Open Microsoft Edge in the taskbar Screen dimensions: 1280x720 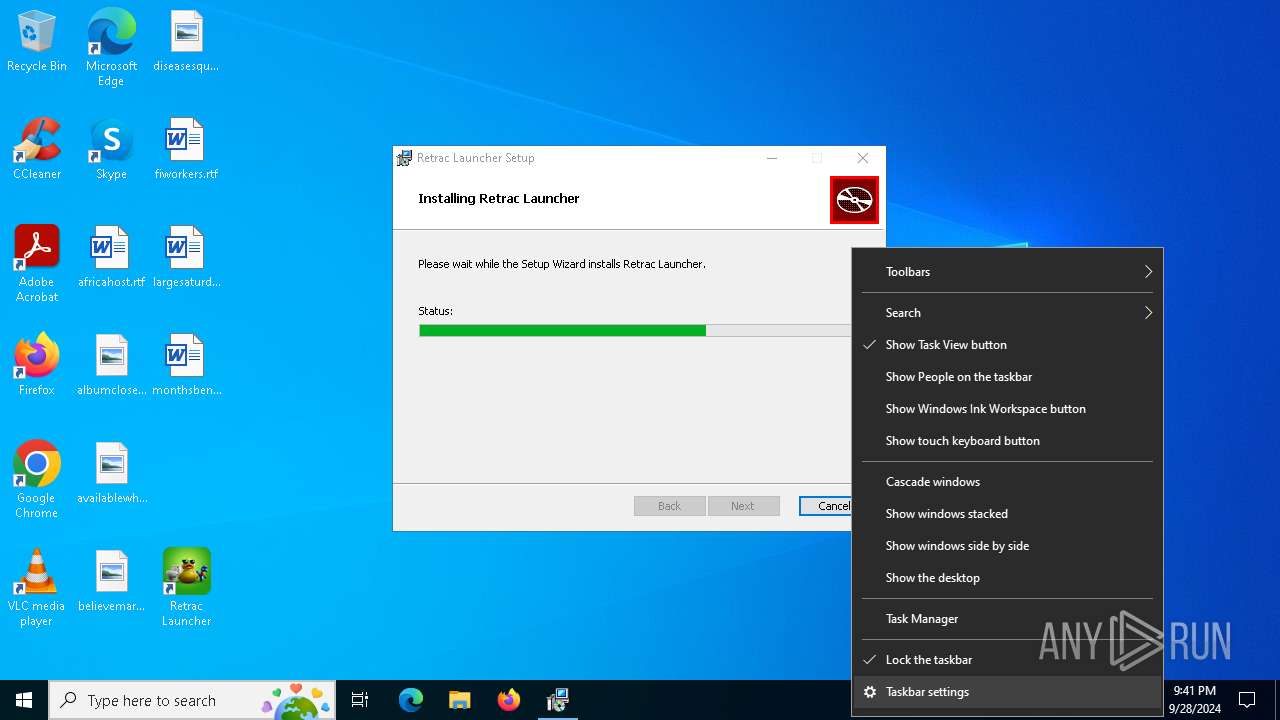[411, 700]
